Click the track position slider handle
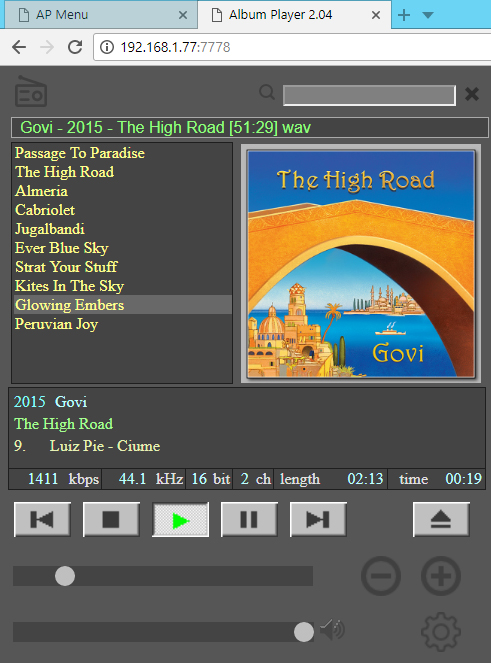This screenshot has height=663, width=491. coord(65,576)
